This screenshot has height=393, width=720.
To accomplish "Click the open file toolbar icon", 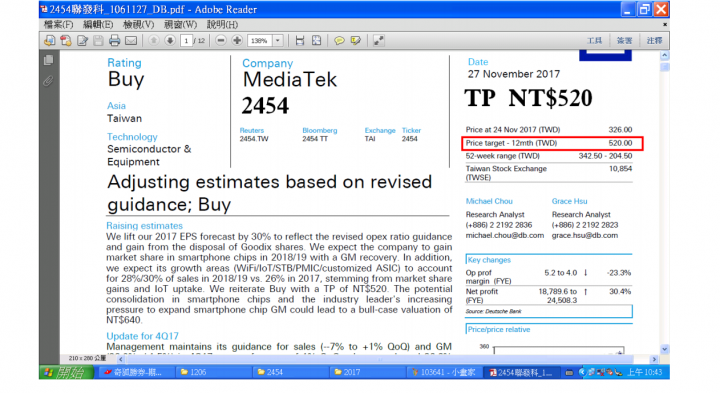I will [50, 41].
